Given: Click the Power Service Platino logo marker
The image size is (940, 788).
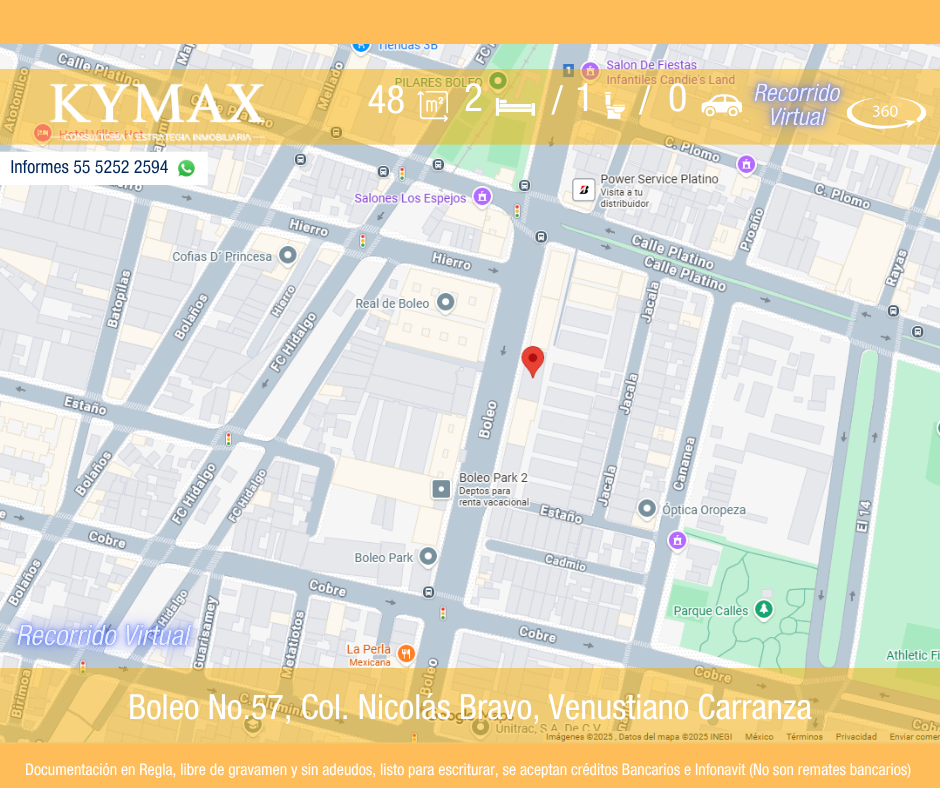Looking at the screenshot, I should pyautogui.click(x=583, y=189).
